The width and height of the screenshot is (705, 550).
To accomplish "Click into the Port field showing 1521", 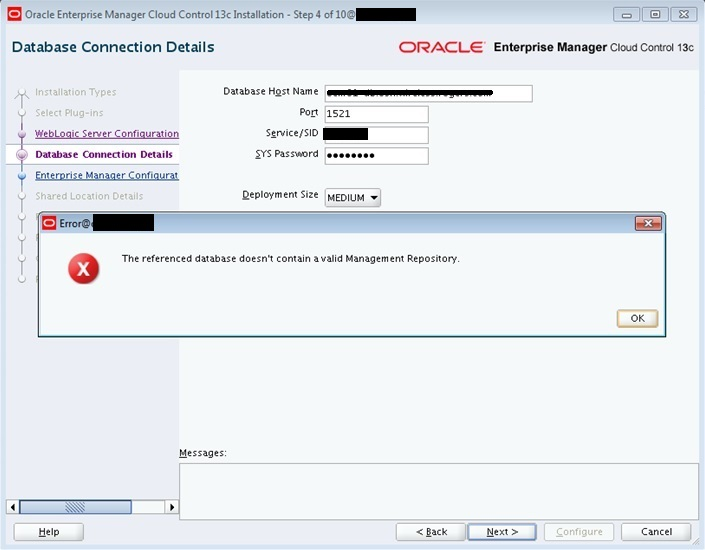I will (x=376, y=114).
